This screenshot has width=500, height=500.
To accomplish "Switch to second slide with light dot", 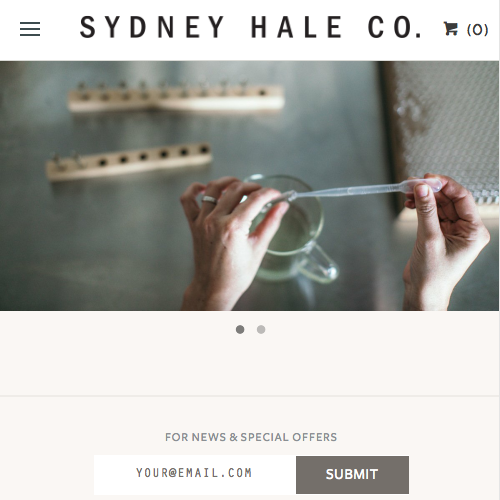I will point(261,329).
